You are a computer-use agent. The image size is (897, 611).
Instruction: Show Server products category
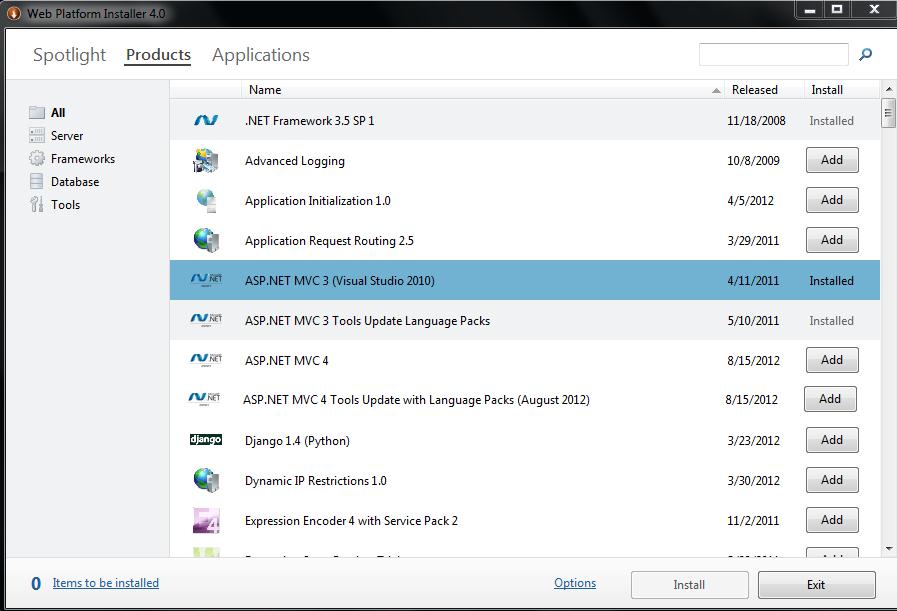point(67,136)
